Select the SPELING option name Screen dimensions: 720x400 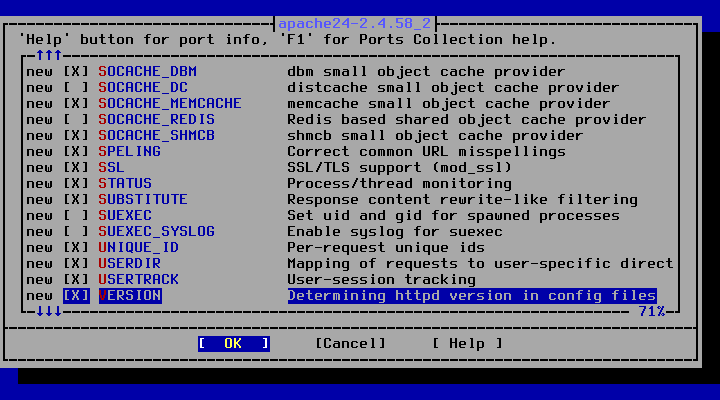129,152
